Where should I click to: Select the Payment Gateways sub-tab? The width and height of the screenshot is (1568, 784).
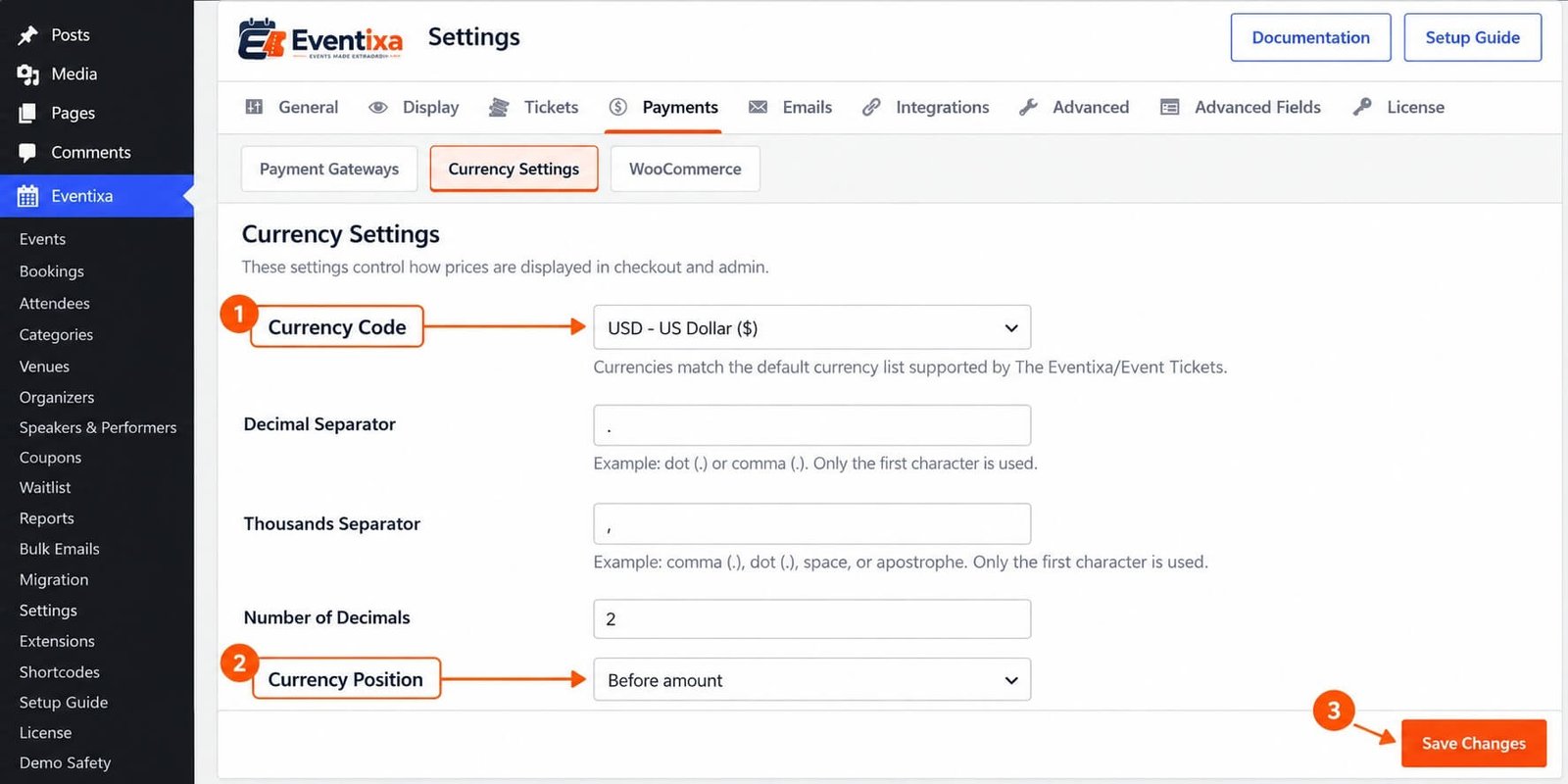329,169
